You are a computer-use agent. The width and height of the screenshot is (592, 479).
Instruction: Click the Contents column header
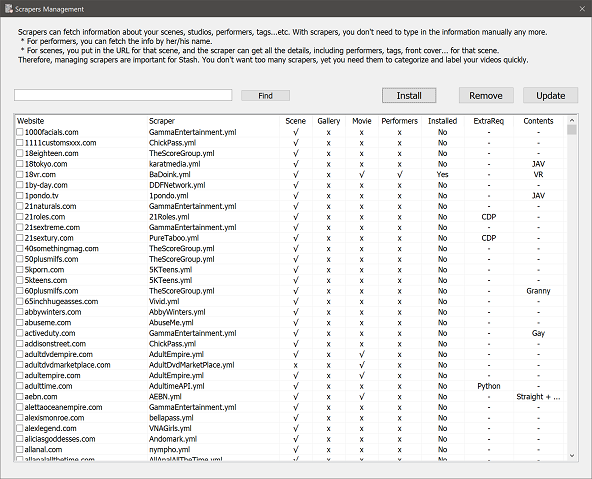click(538, 121)
